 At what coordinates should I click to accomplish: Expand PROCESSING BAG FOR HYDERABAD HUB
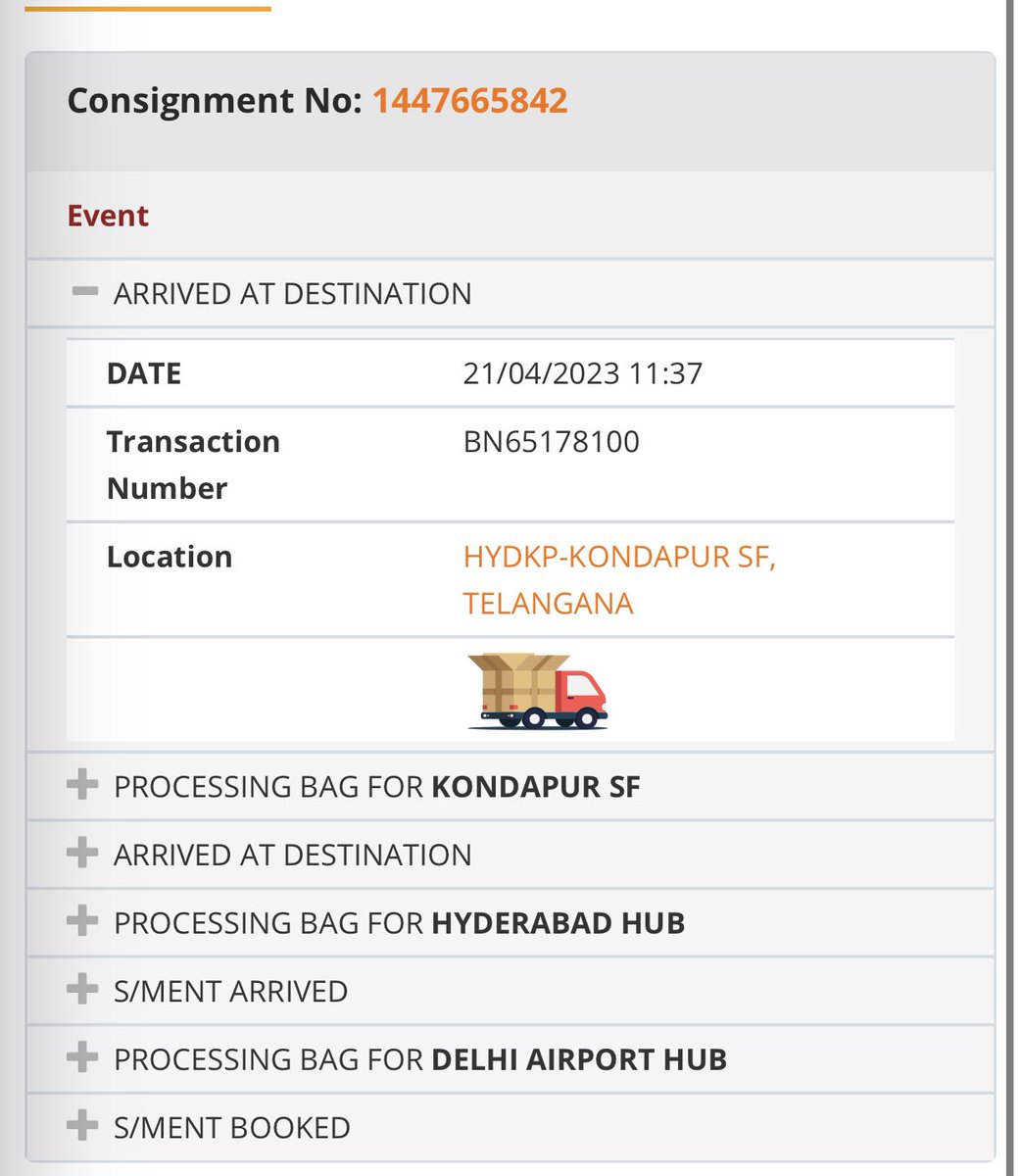click(510, 922)
